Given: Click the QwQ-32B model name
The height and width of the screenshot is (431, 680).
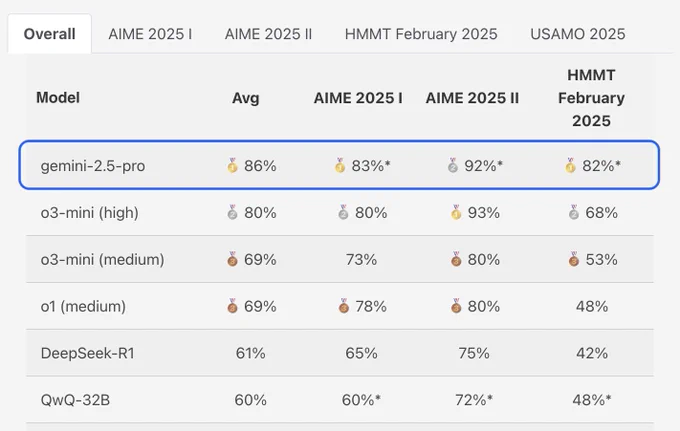Looking at the screenshot, I should pyautogui.click(x=75, y=399).
